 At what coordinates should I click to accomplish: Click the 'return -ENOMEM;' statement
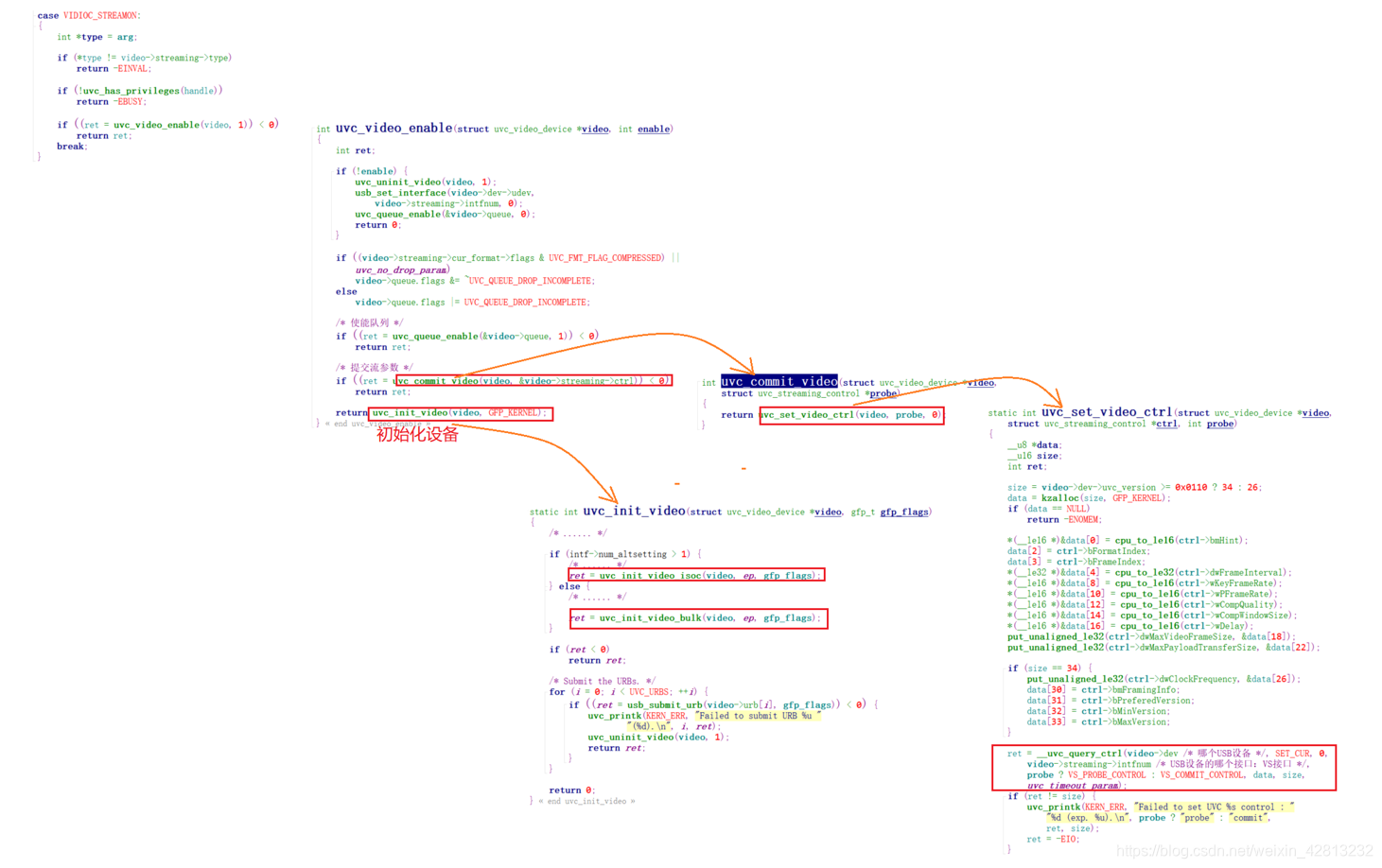click(1064, 519)
